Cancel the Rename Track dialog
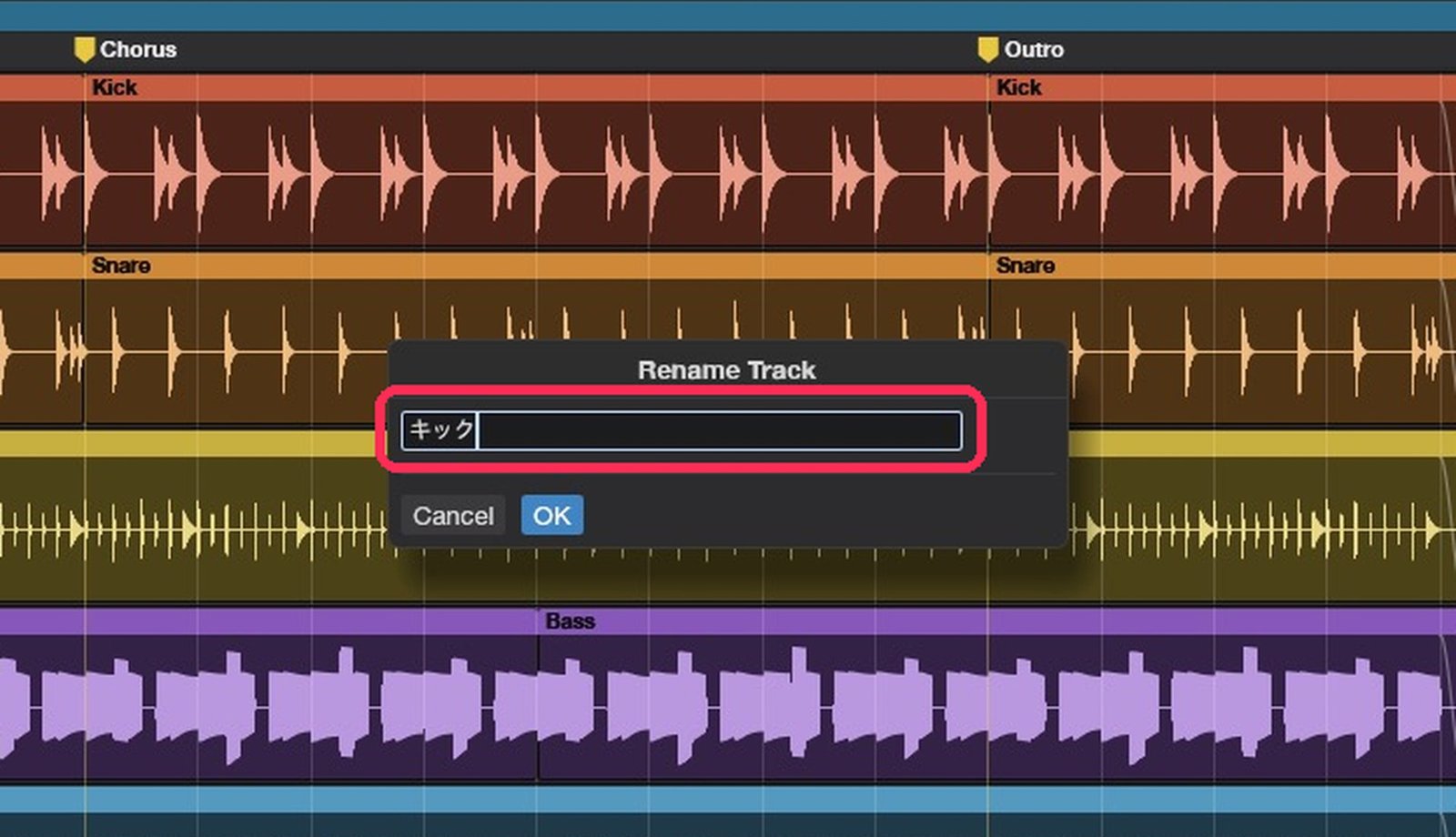 point(452,516)
